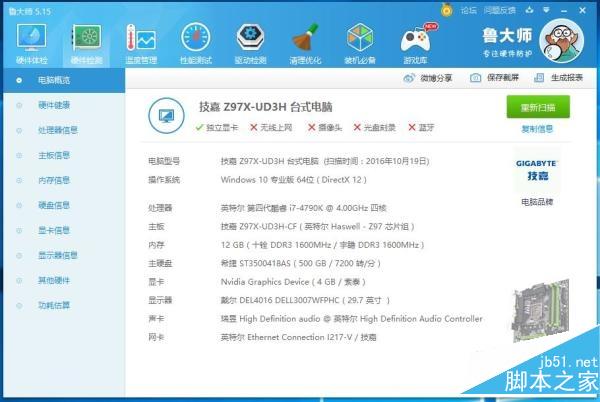Click the Windows 10 专业版 64位 text
Viewport: 600px width, 402px height.
(x=293, y=179)
